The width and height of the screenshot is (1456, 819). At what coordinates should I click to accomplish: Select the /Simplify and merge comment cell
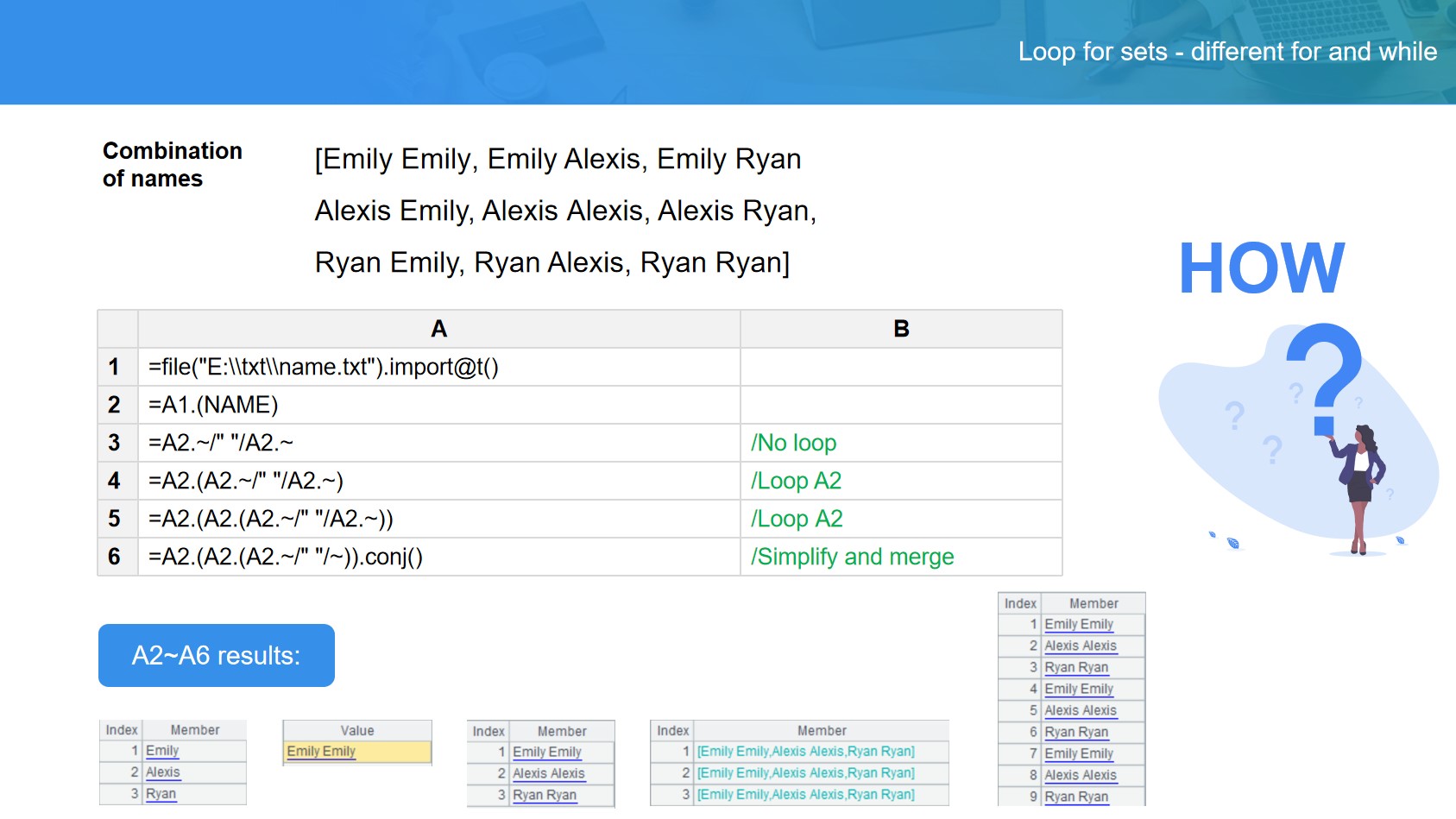[901, 557]
